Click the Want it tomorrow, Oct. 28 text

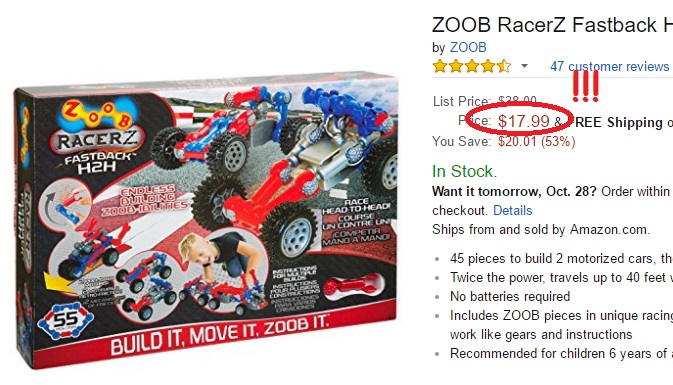pyautogui.click(x=514, y=191)
